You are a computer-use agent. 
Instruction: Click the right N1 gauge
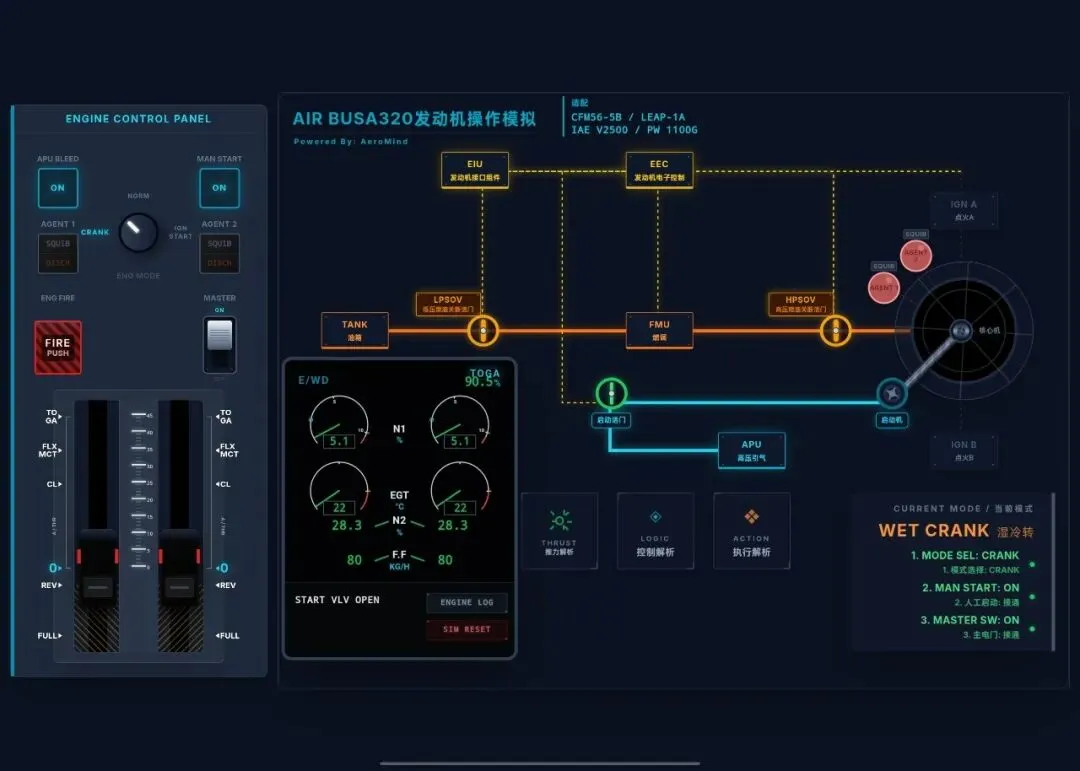[x=460, y=422]
